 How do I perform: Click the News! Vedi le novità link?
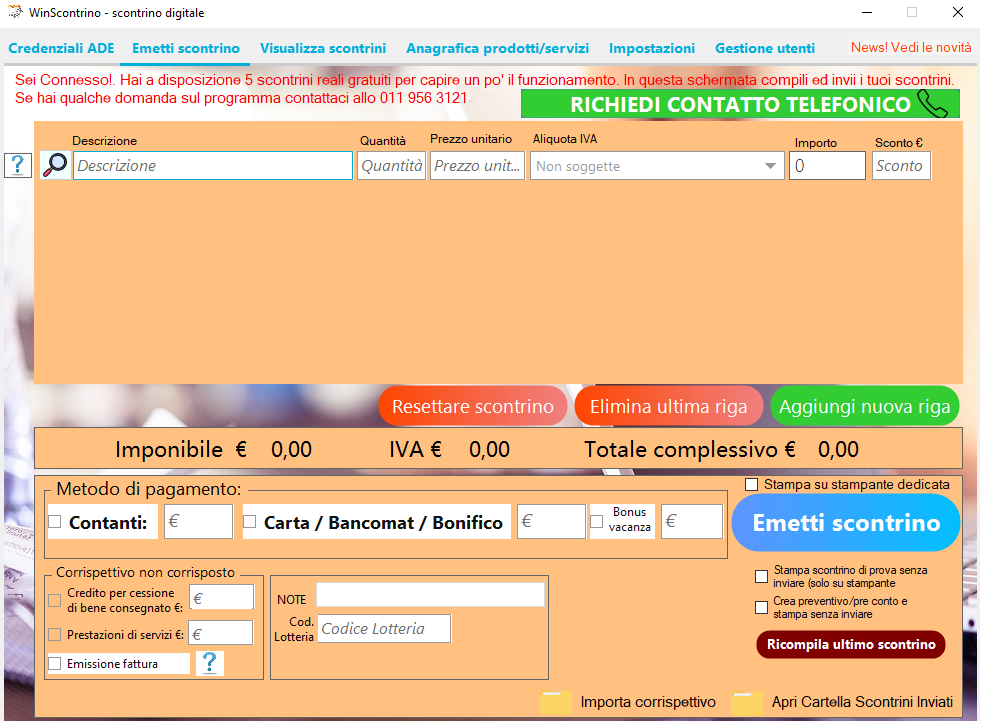pos(911,48)
